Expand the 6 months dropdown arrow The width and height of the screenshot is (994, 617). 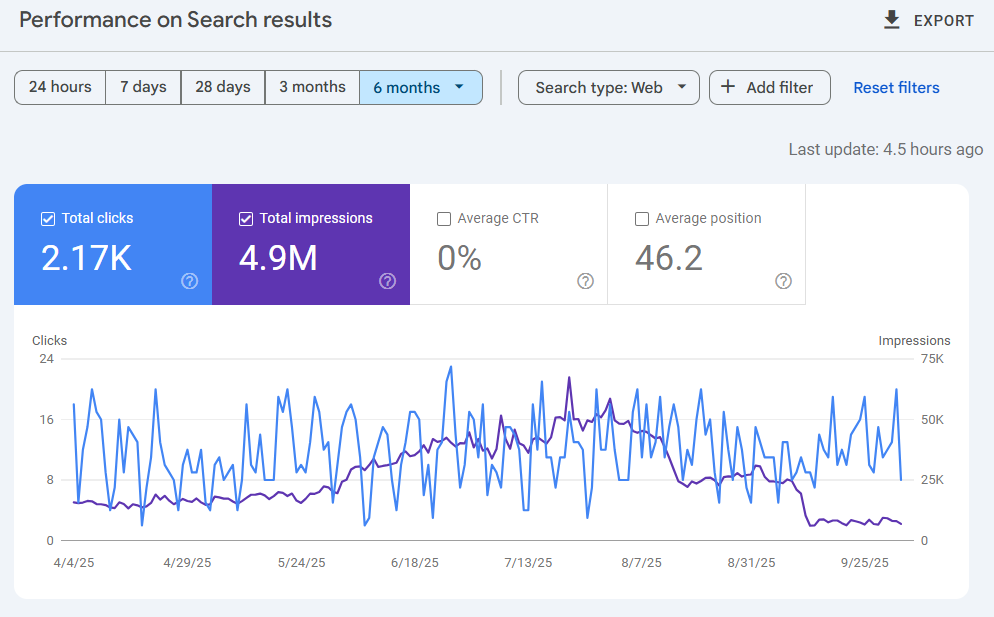460,87
